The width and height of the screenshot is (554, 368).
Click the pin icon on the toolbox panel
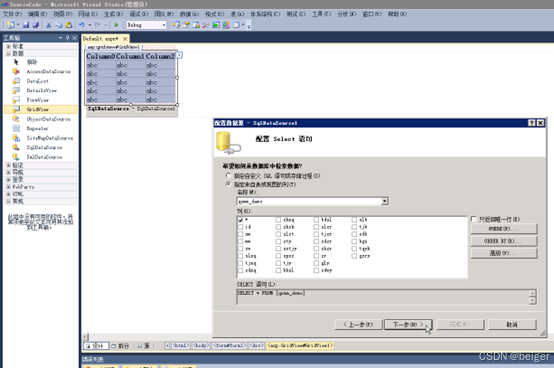[x=67, y=38]
